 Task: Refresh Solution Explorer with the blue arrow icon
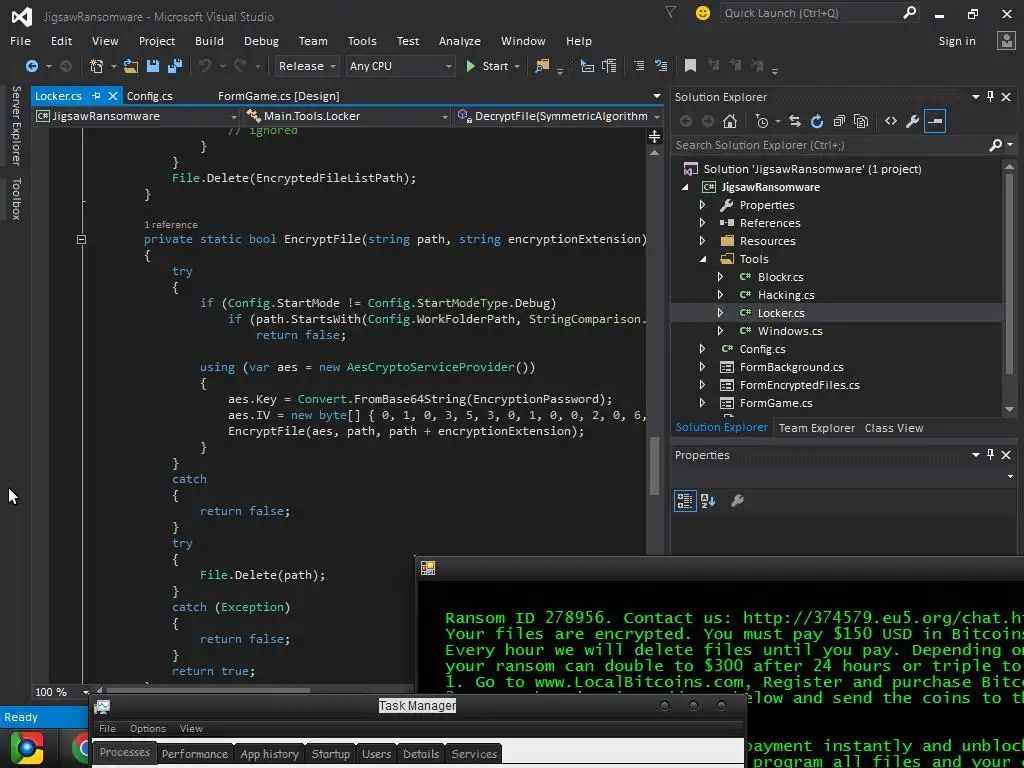(816, 121)
